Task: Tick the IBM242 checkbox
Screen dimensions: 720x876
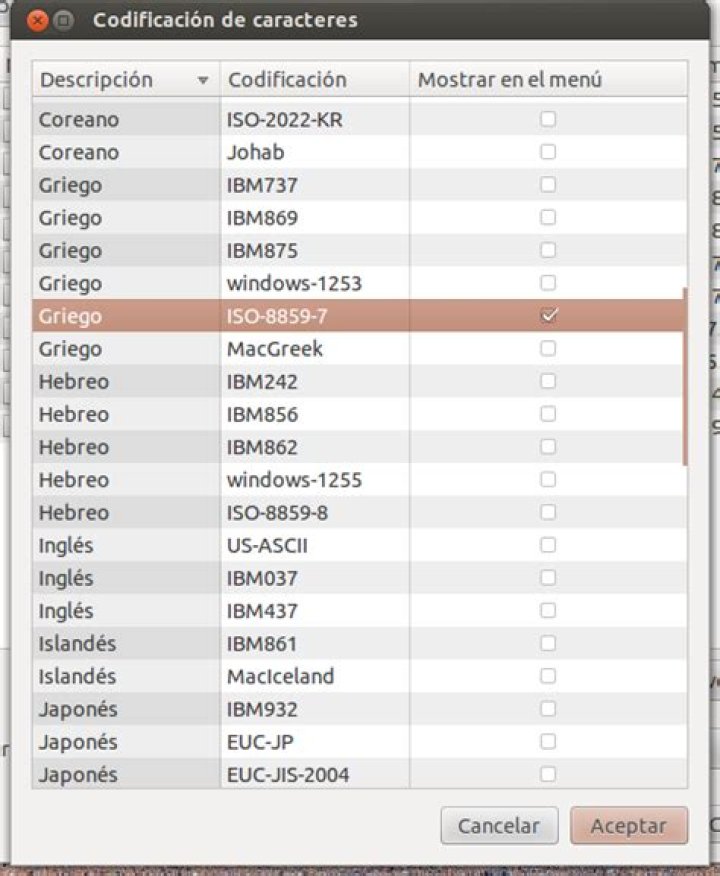Action: (x=548, y=381)
